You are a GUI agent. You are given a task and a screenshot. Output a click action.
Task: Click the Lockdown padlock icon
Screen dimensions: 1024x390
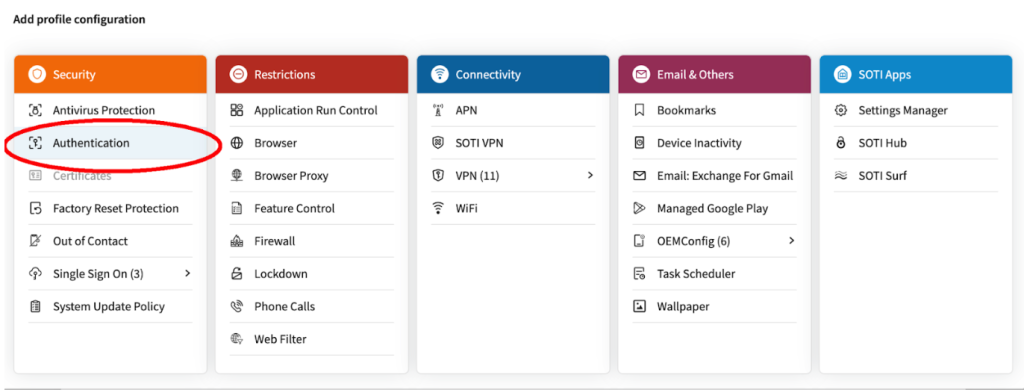(237, 274)
